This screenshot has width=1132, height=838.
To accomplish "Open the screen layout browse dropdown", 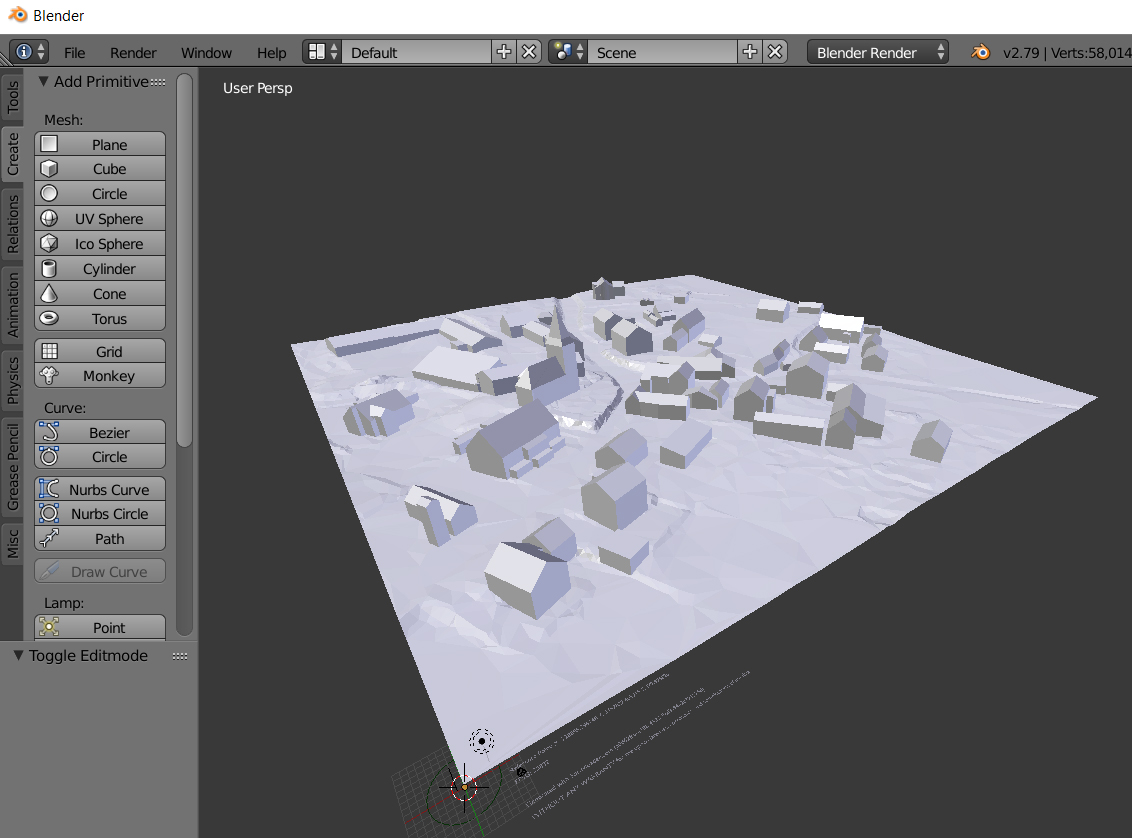I will (322, 52).
